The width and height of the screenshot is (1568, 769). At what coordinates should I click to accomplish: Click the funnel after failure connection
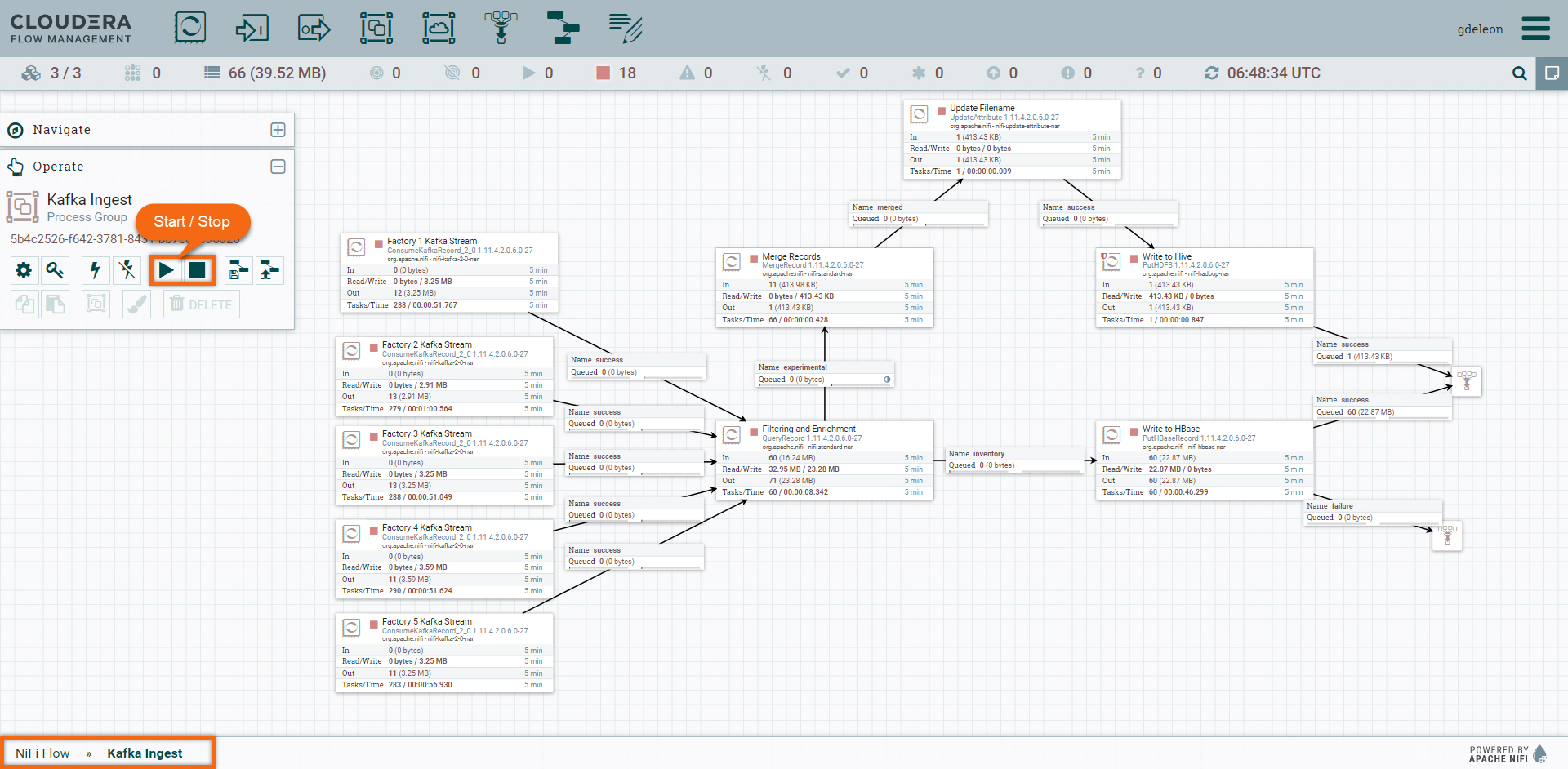coord(1447,536)
